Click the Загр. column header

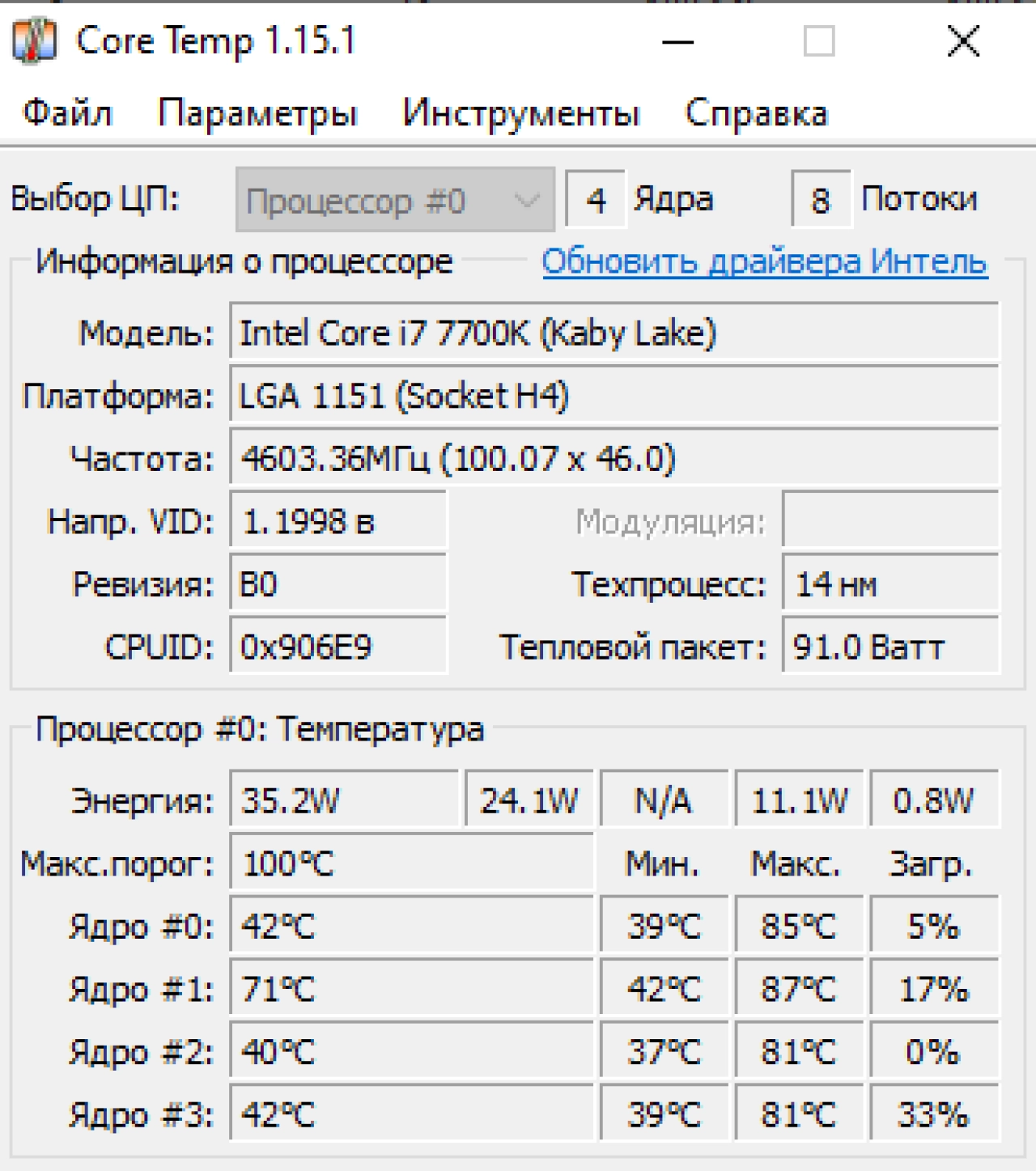coord(930,865)
